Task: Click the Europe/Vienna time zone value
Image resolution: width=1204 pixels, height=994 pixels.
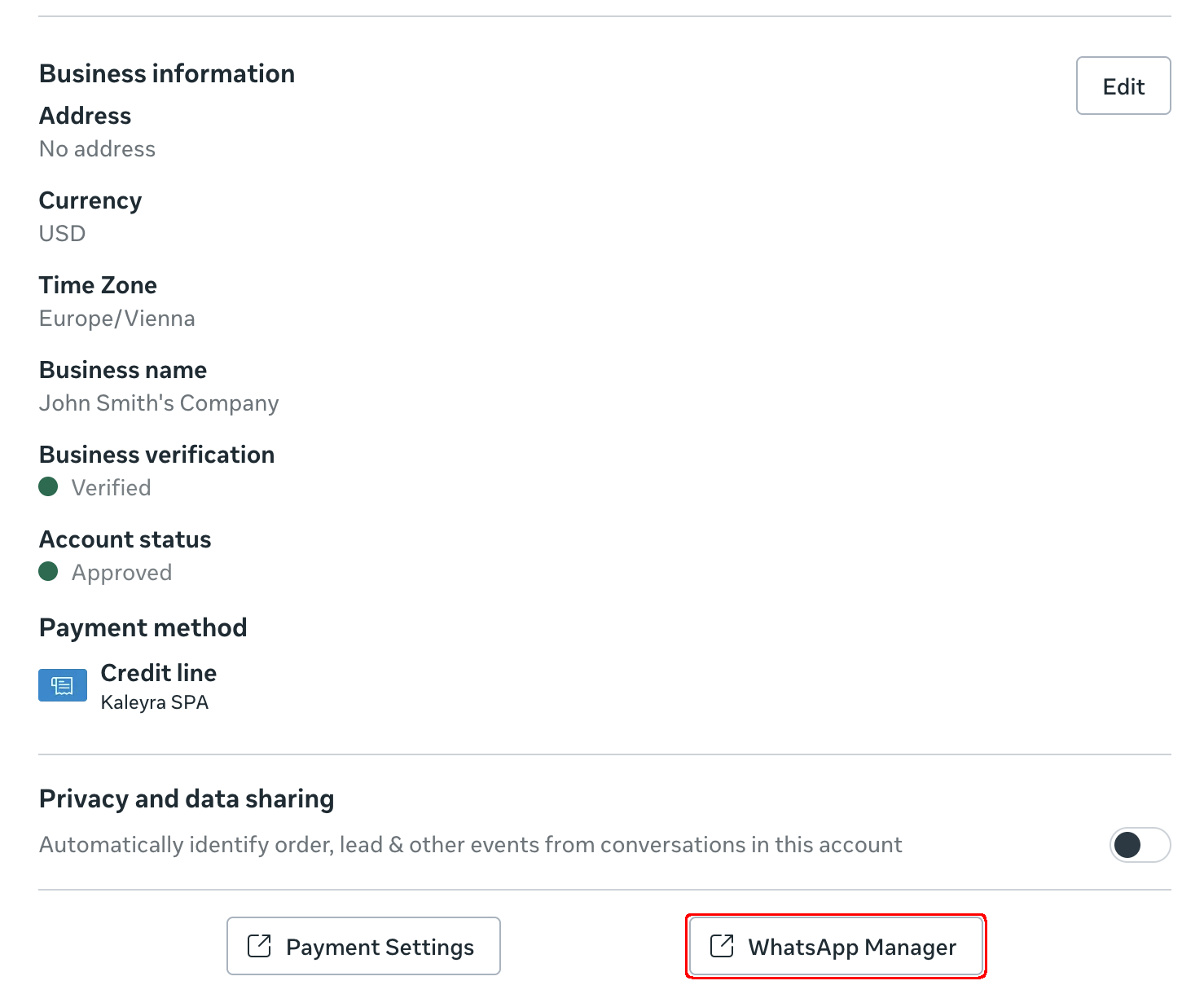Action: [116, 319]
